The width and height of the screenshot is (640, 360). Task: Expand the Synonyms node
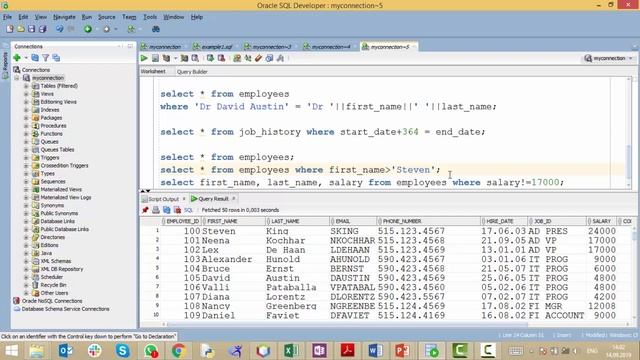26,205
